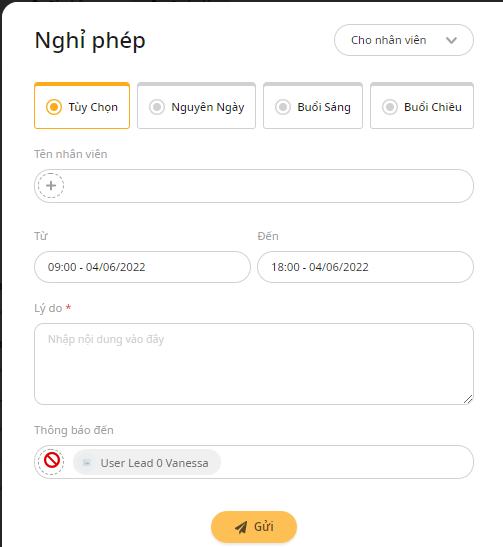The height and width of the screenshot is (547, 503).
Task: Click the Nguyên Ngày tab card label
Action: 208,107
